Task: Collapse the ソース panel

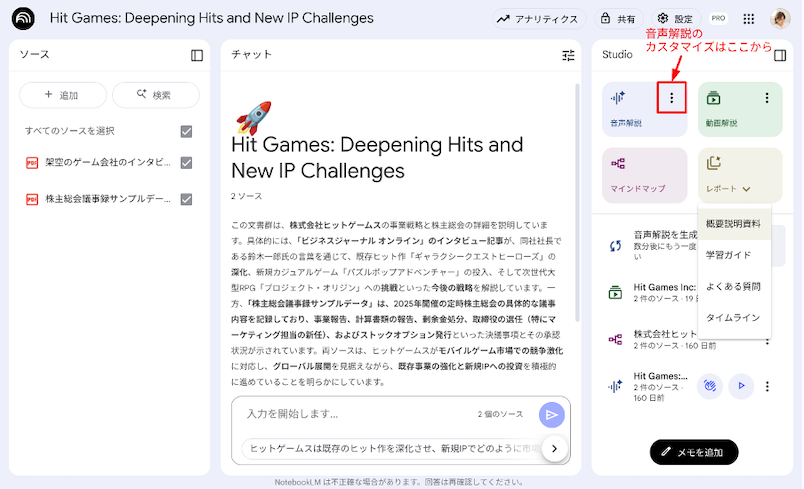Action: [197, 55]
